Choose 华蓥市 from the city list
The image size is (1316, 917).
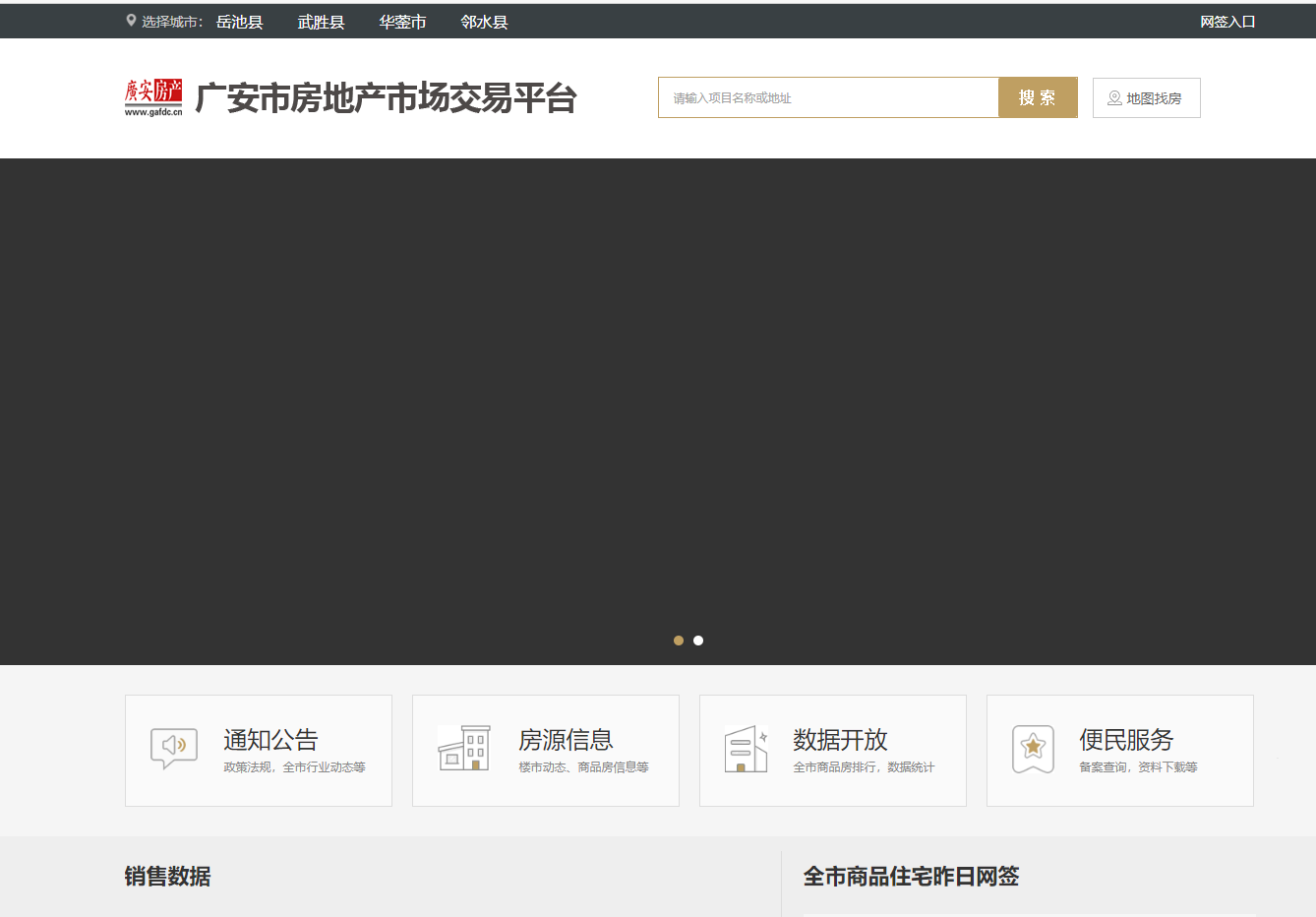click(403, 22)
